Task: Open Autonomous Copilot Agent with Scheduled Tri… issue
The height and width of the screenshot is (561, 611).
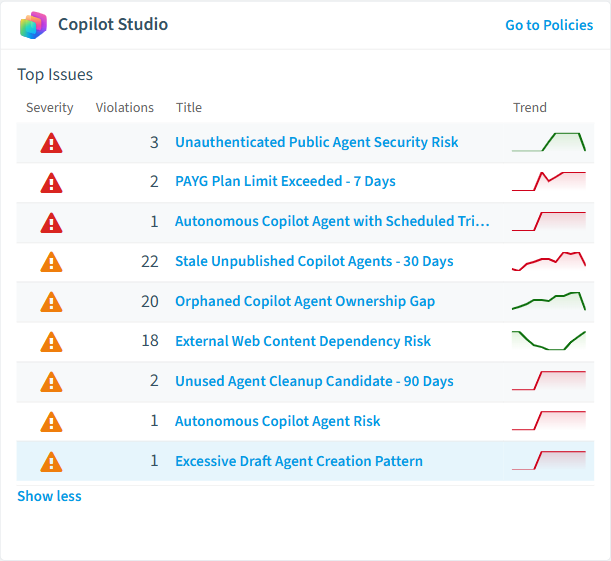Action: pyautogui.click(x=332, y=221)
